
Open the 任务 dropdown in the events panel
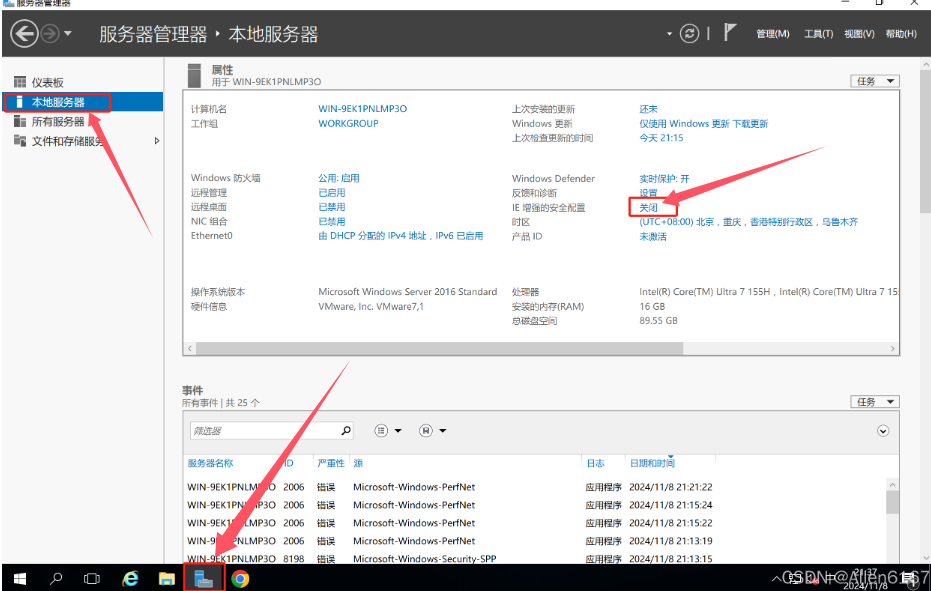click(875, 402)
